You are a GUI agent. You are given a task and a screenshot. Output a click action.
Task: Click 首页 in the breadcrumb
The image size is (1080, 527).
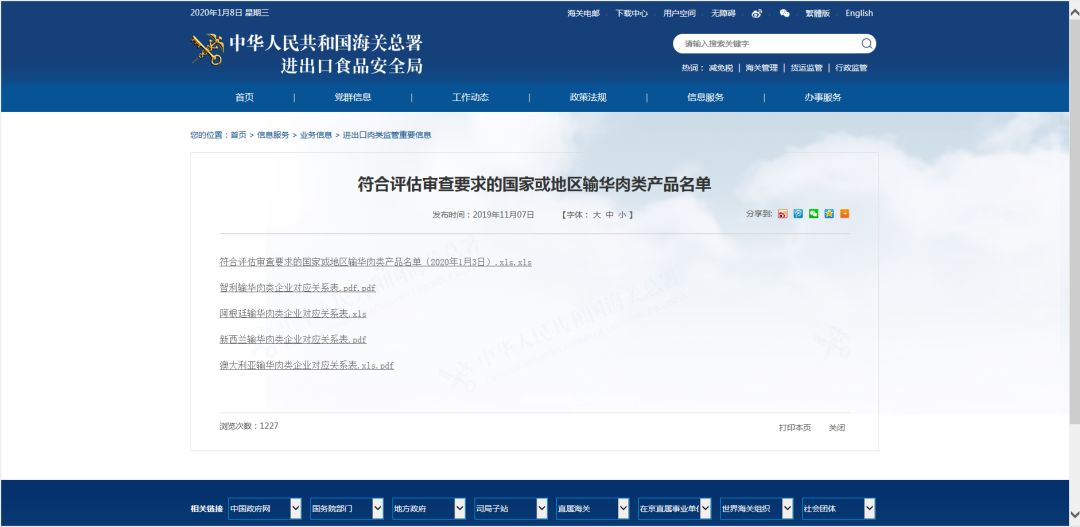click(x=238, y=135)
